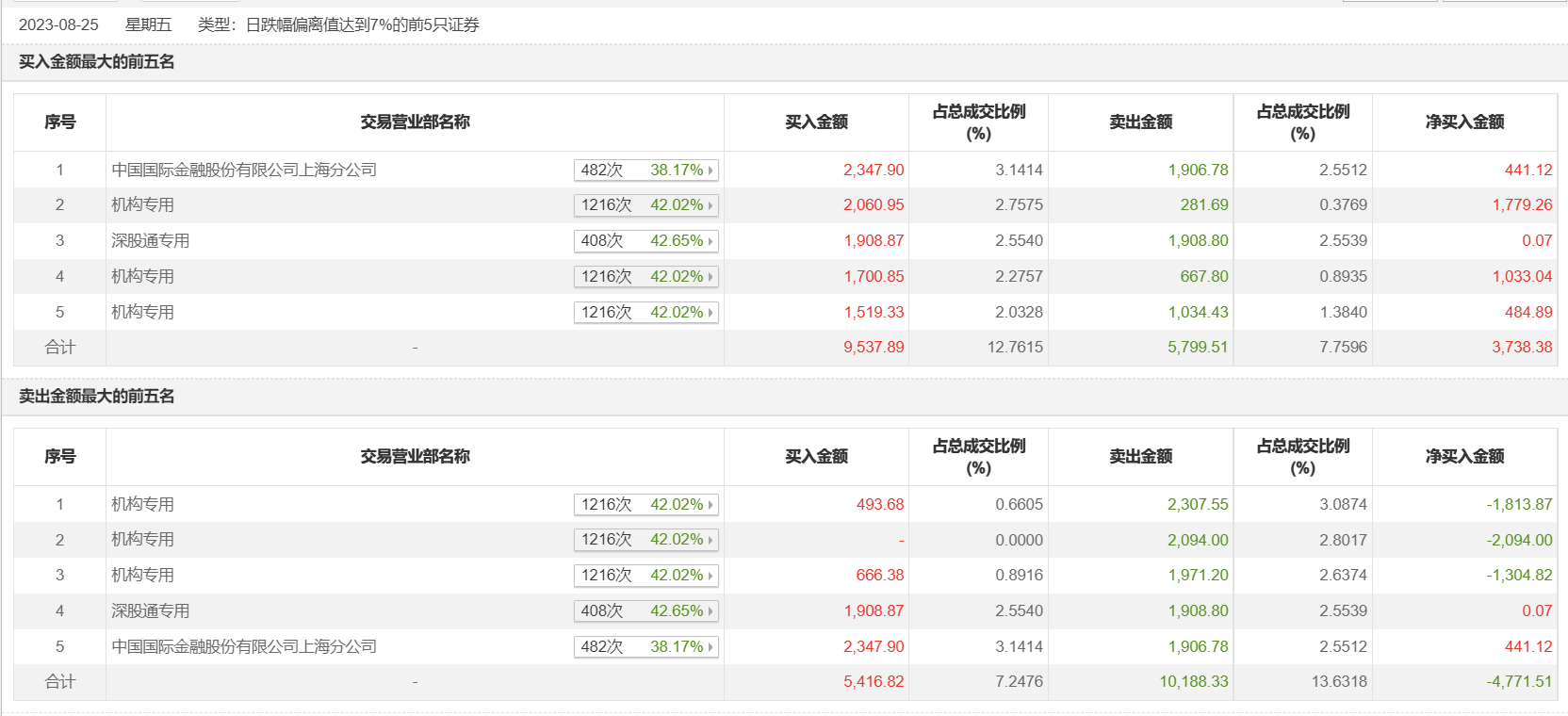1568x716 pixels.
Task: Expand the 1216次 42.02% badge in buy table row 2
Action: pos(645,204)
